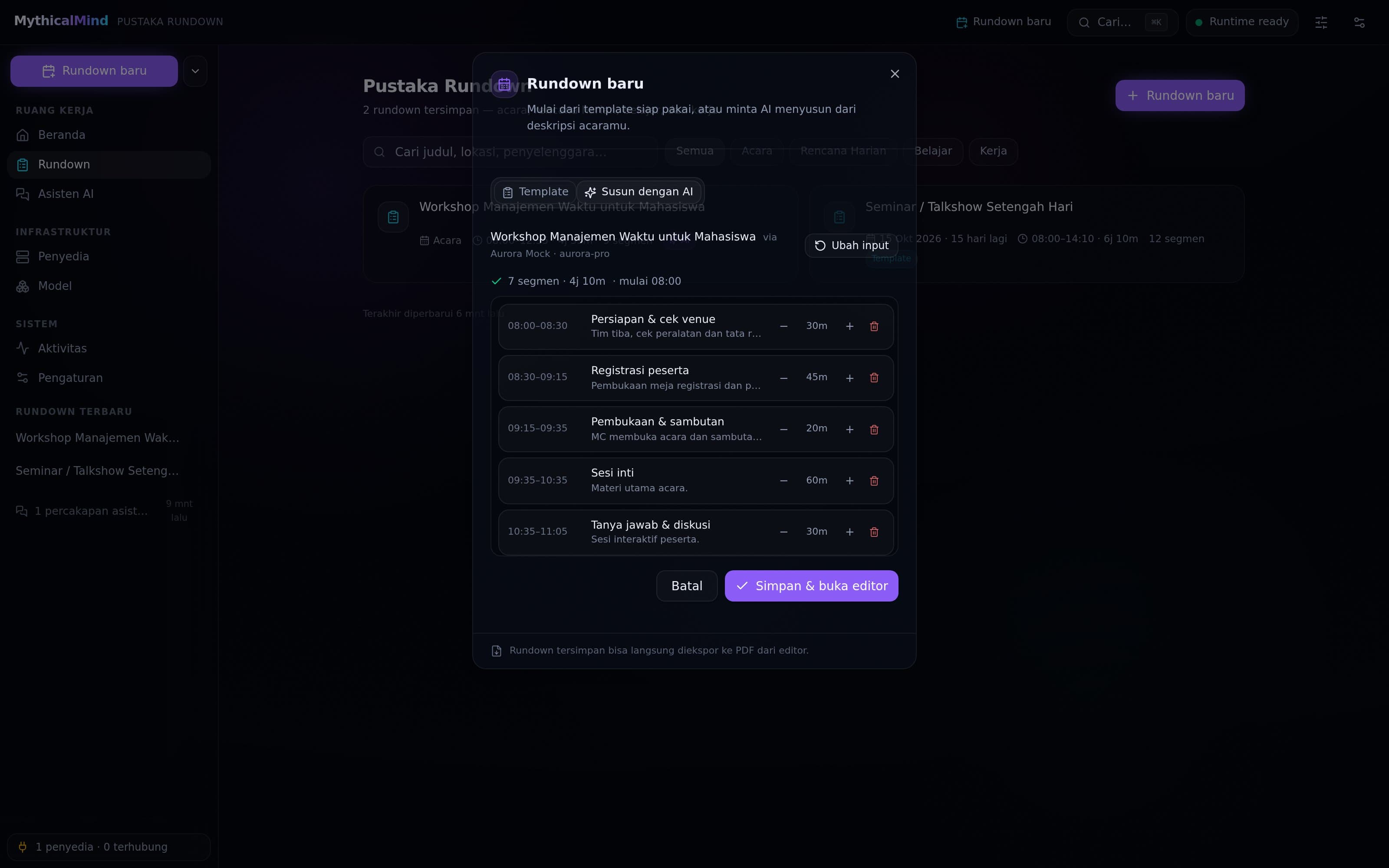The width and height of the screenshot is (1389, 868).
Task: Click the PDF export icon in dialog footer
Action: click(497, 651)
